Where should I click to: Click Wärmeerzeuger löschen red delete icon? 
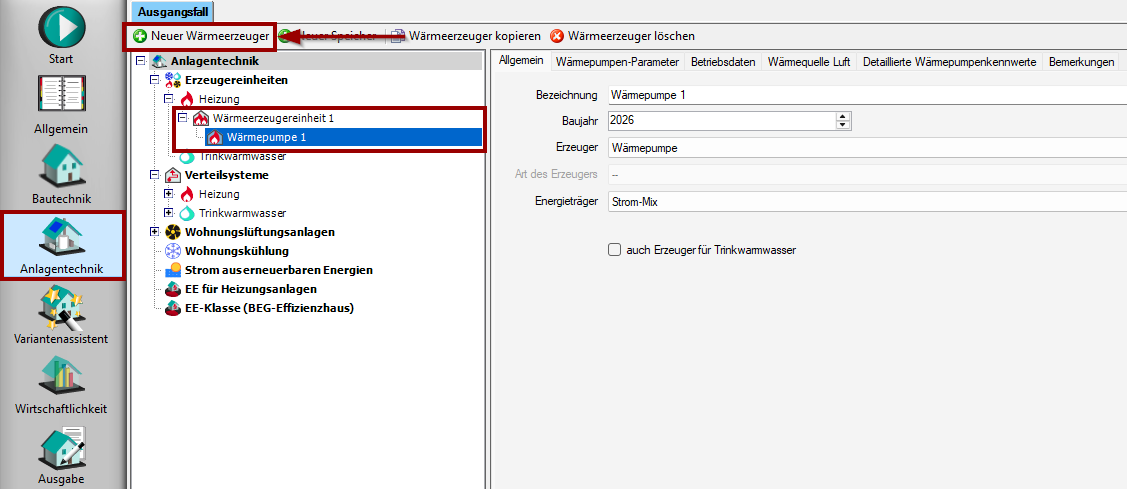tap(557, 36)
